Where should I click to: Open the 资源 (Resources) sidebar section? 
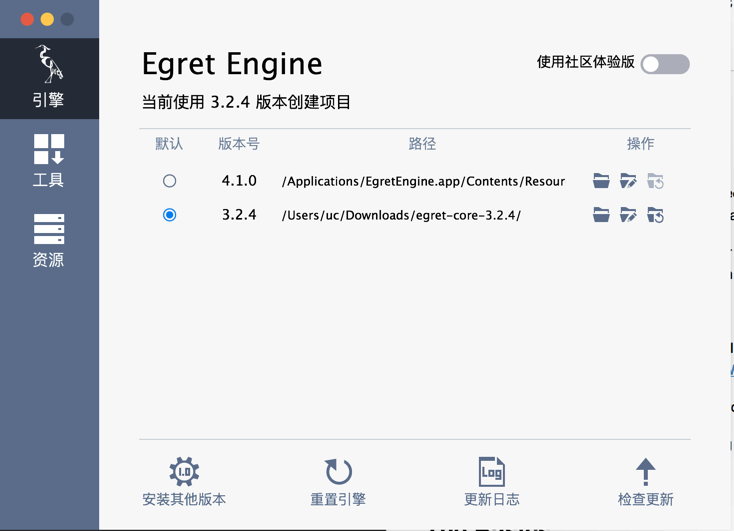[x=49, y=241]
